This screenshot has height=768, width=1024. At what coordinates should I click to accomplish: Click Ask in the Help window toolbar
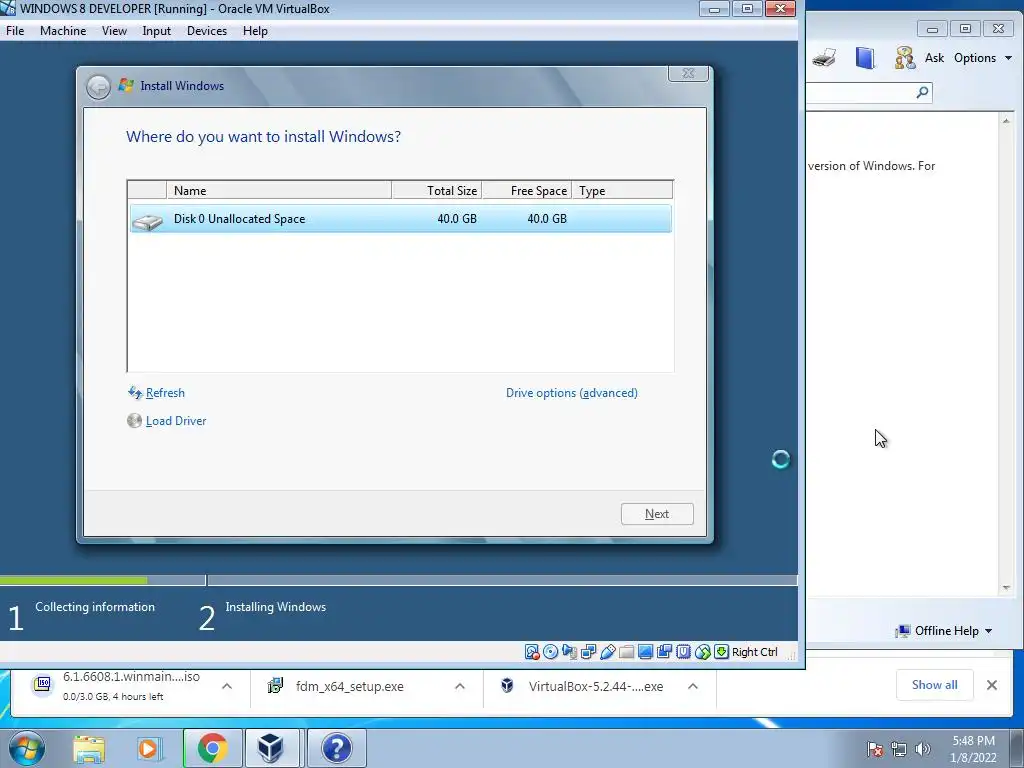click(x=935, y=58)
